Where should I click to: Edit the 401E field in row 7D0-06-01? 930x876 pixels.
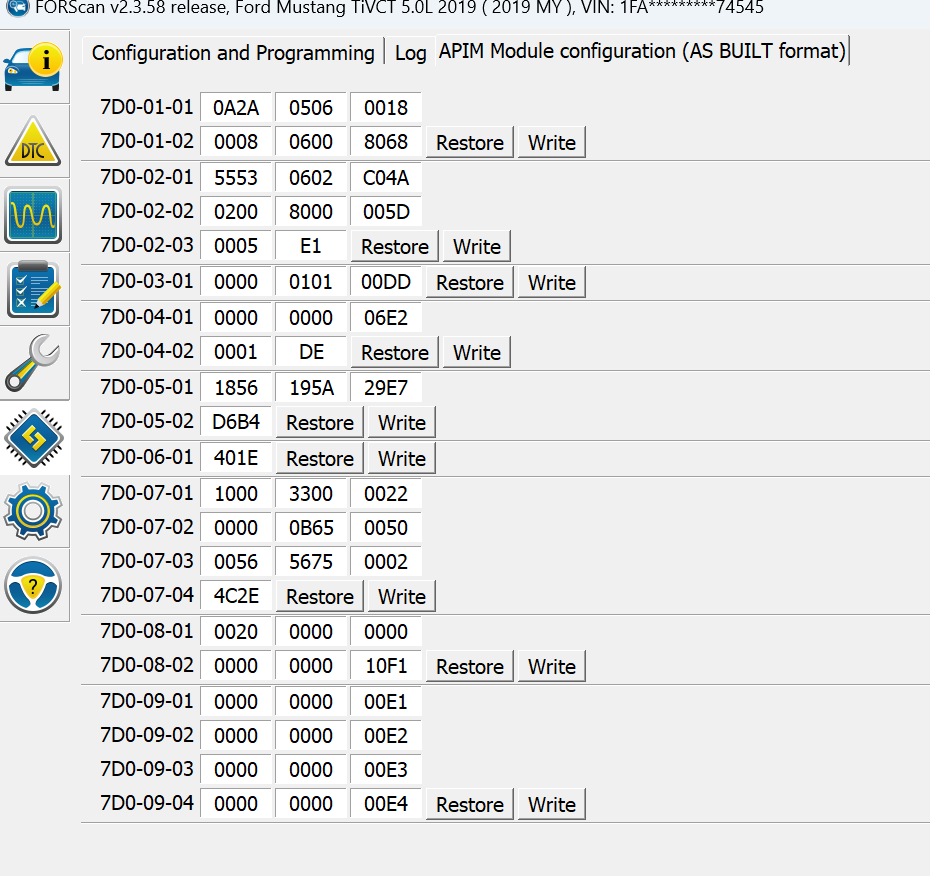236,458
